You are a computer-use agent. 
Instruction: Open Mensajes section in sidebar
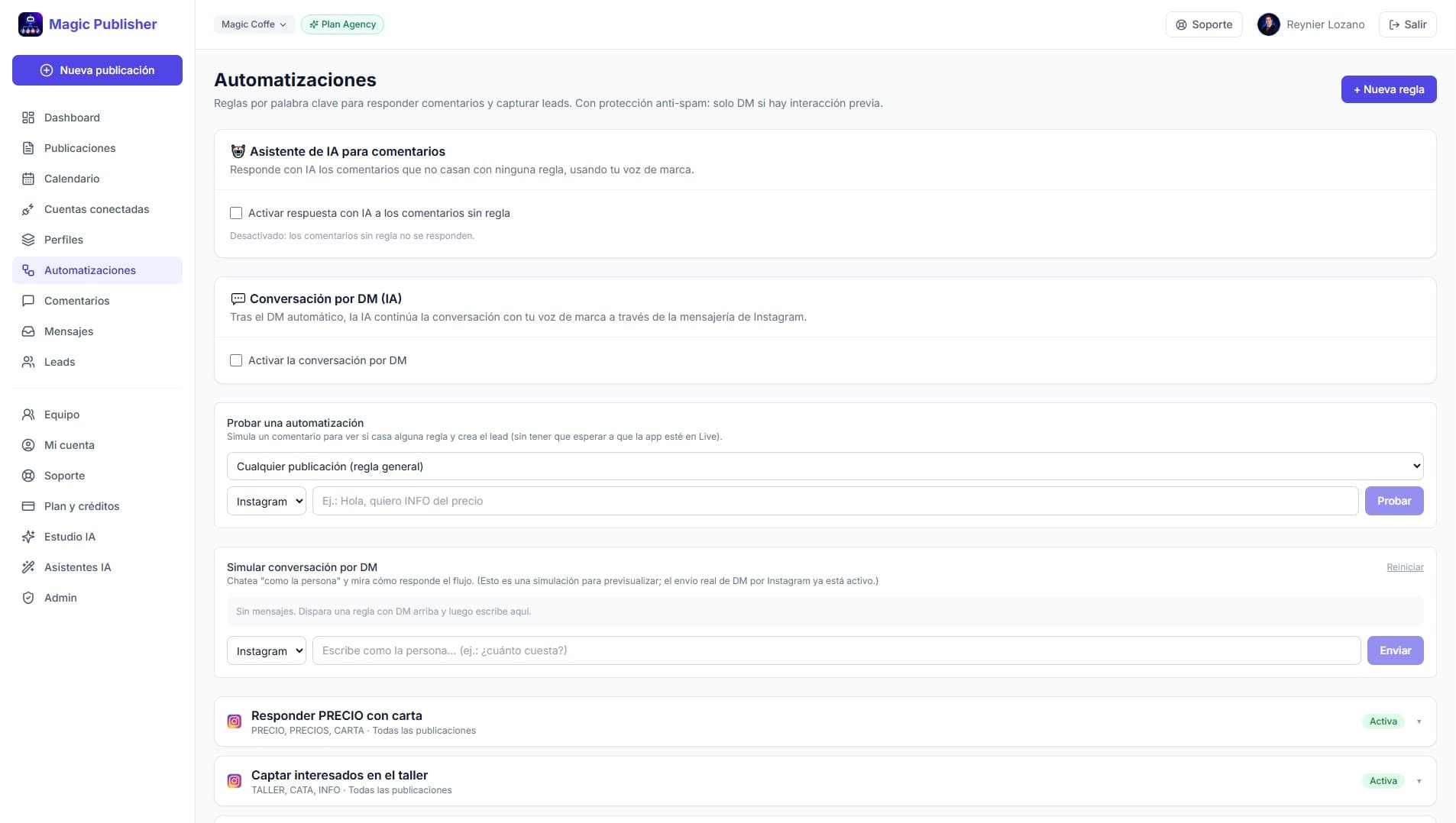[97, 331]
